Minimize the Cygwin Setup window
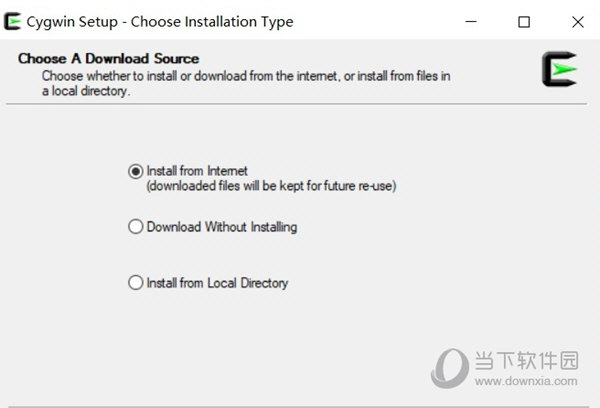The image size is (600, 408). click(471, 22)
